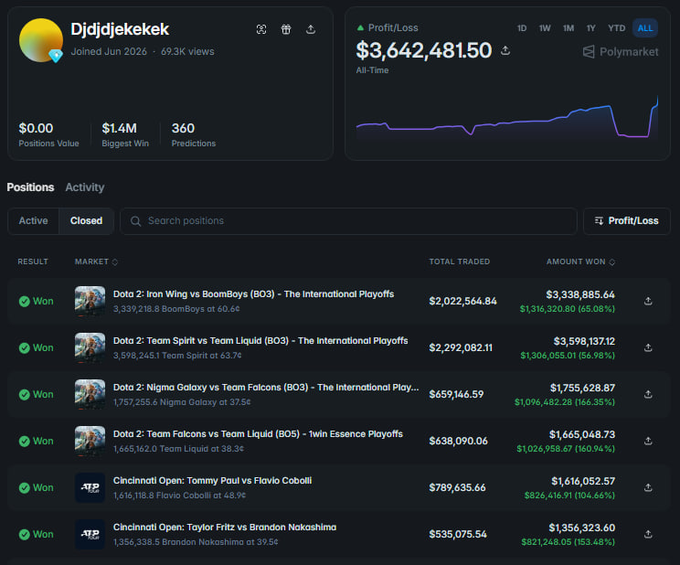Select the 1D time range
The width and height of the screenshot is (680, 565).
coord(522,28)
